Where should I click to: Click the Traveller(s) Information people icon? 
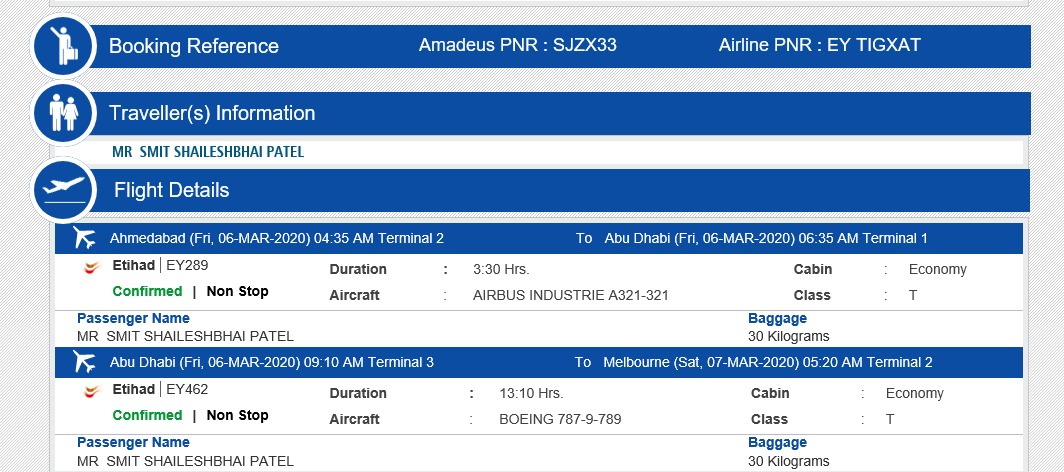(64, 113)
